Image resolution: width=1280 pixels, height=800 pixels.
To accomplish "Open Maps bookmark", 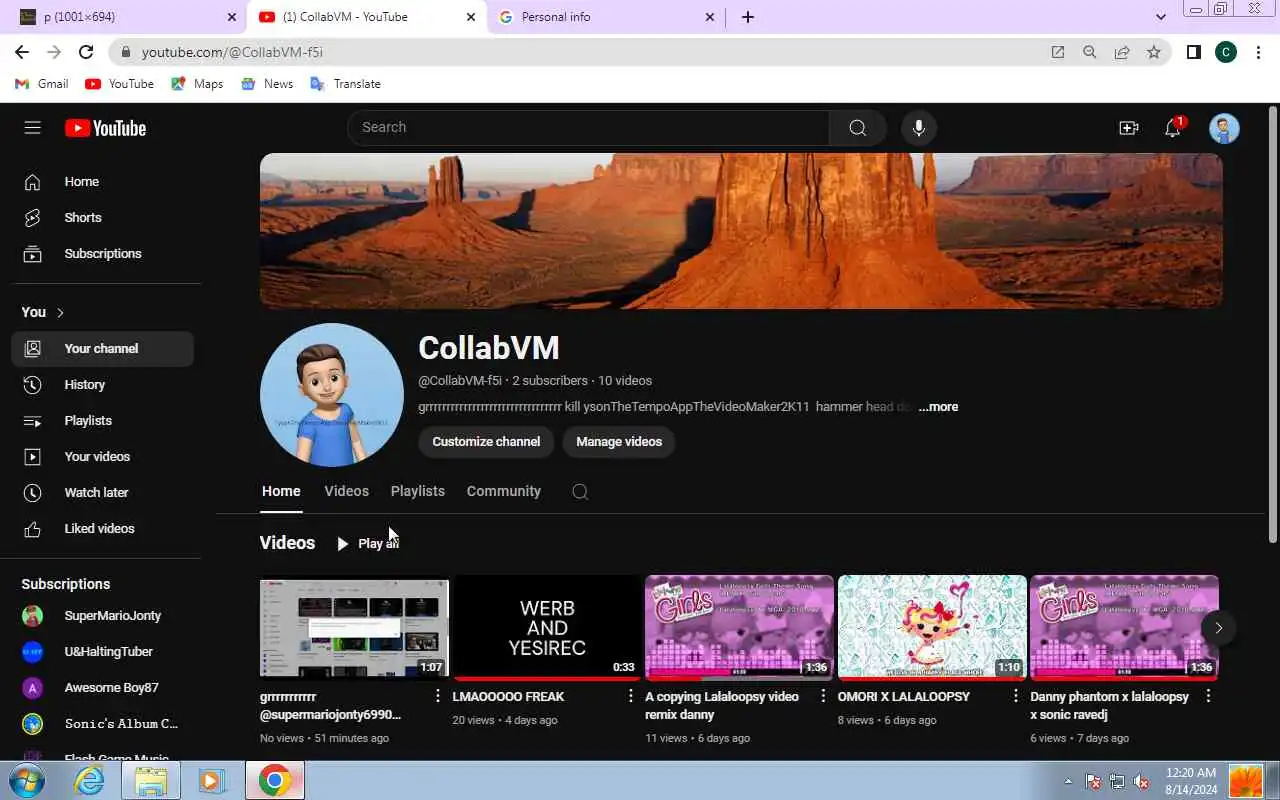I will click(197, 84).
